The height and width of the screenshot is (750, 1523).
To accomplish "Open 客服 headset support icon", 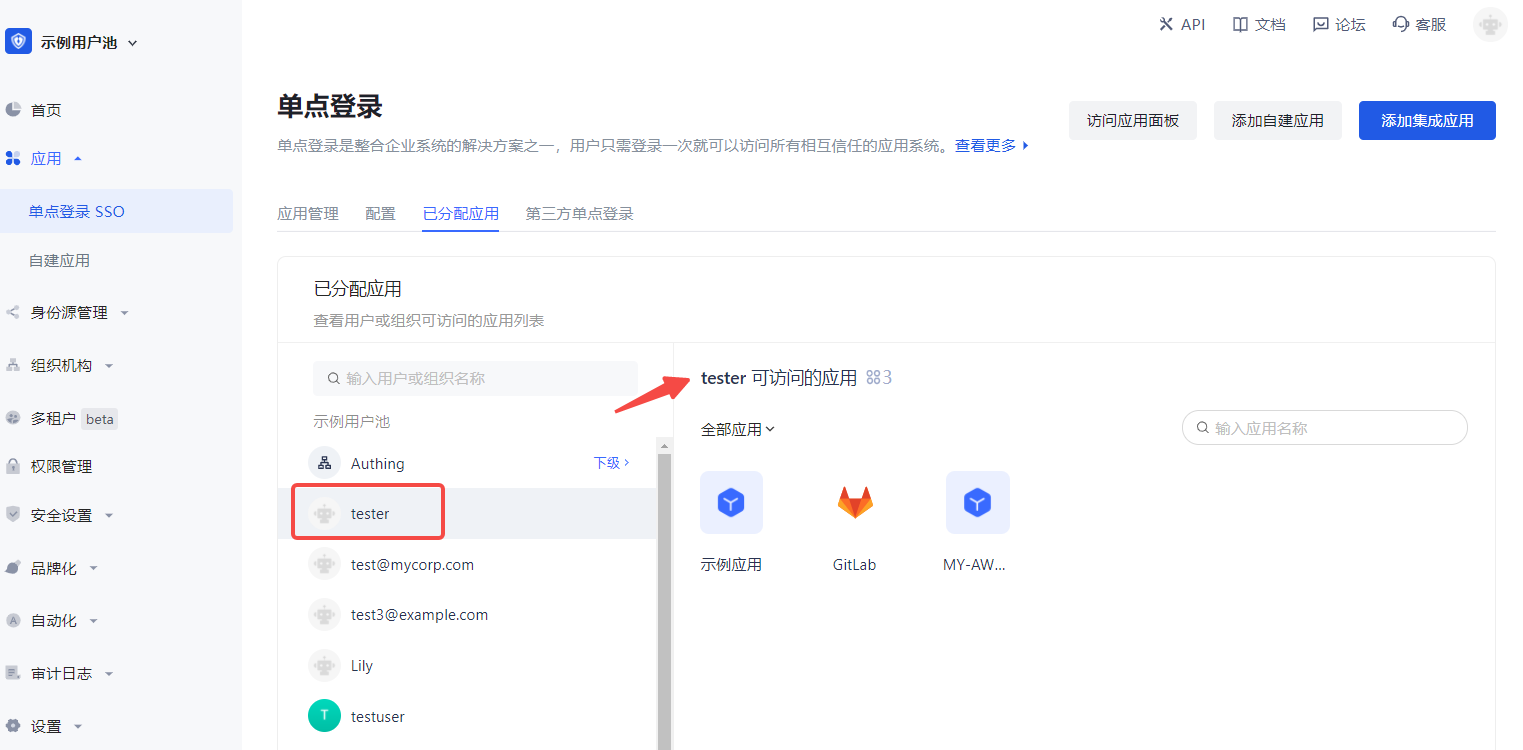I will pyautogui.click(x=1401, y=25).
